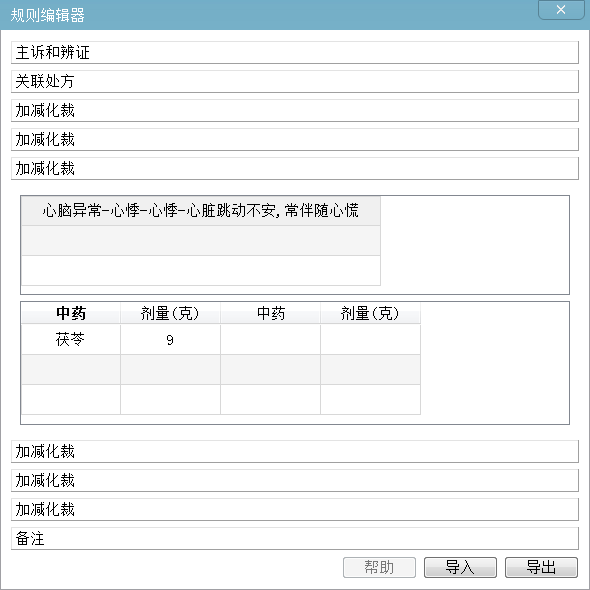This screenshot has width=590, height=590.
Task: Open the 备注 section
Action: coord(295,538)
